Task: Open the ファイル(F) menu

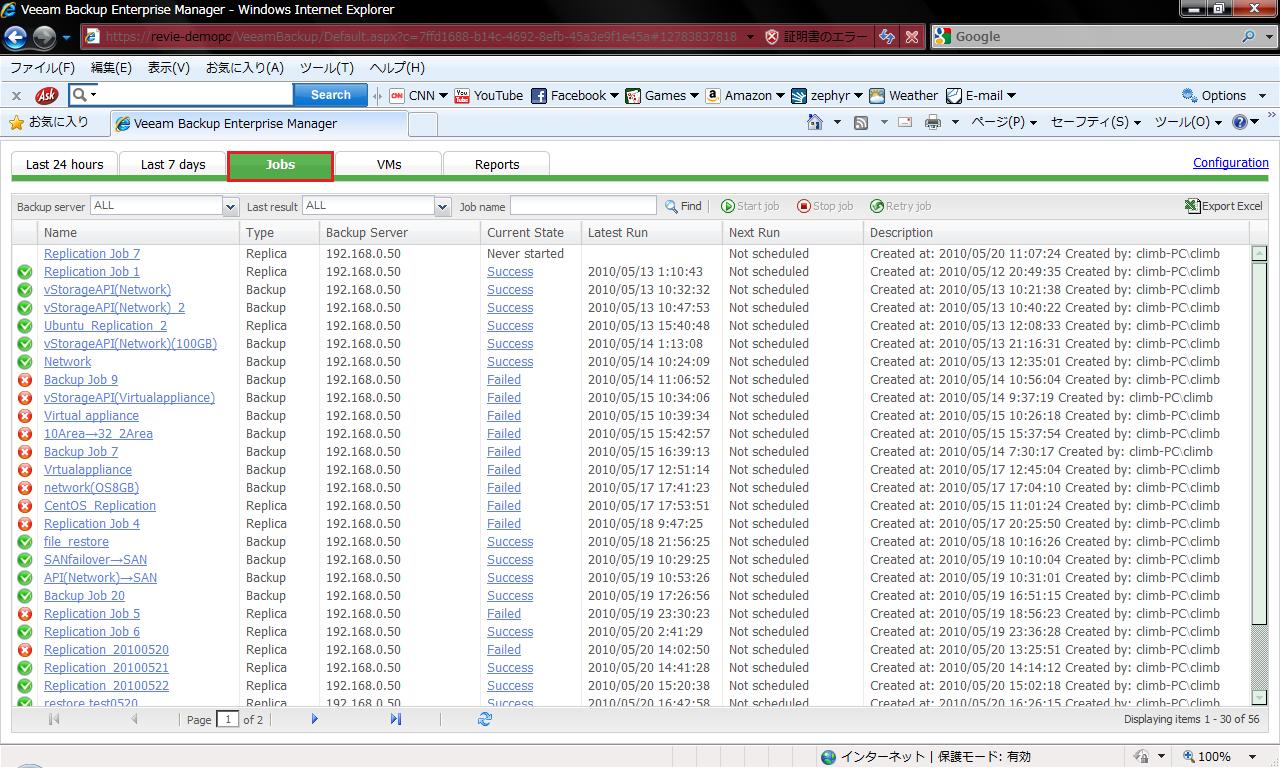Action: click(x=42, y=68)
